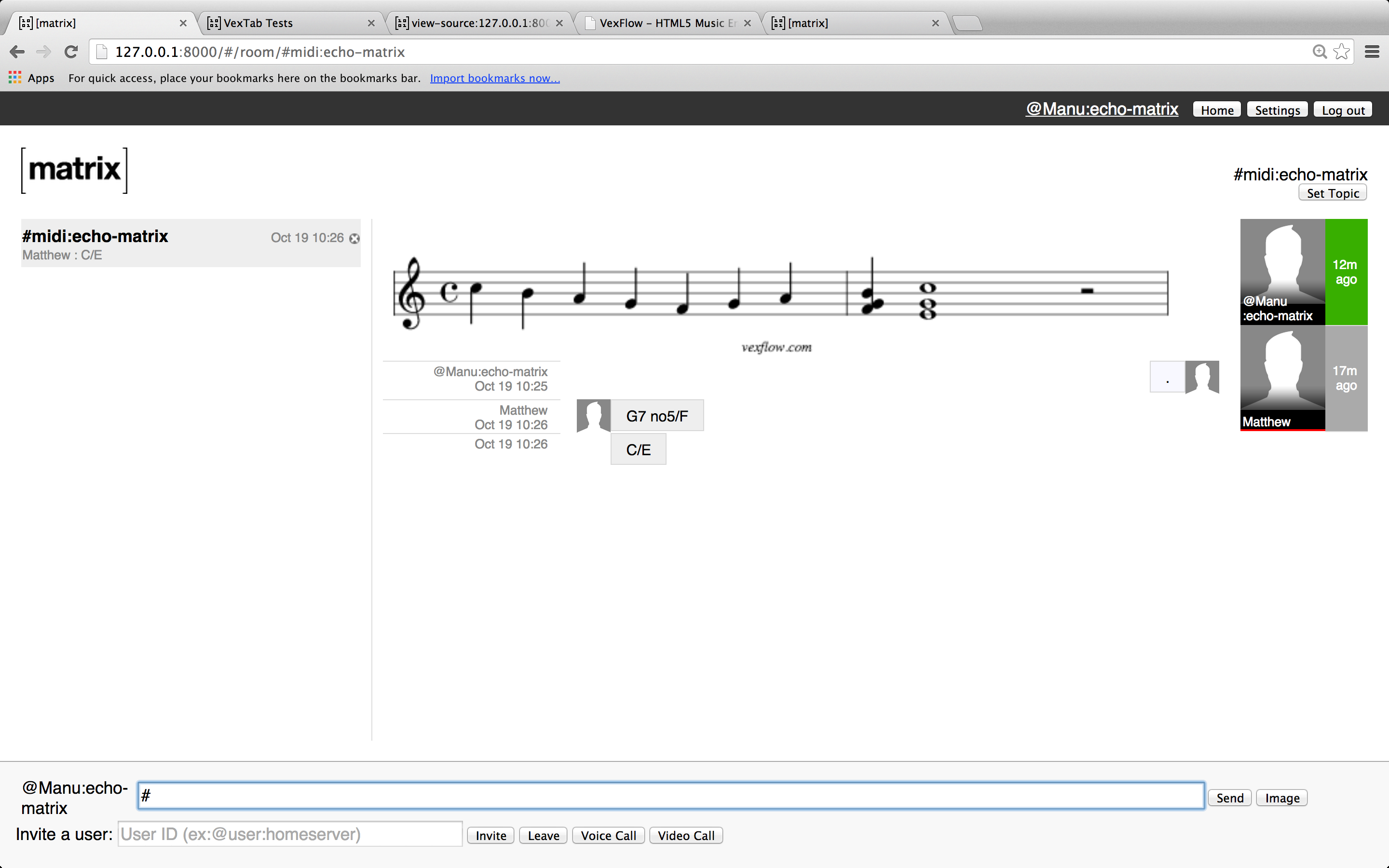Click the browser back arrow
Screen dimensions: 1389x868
tap(17, 52)
